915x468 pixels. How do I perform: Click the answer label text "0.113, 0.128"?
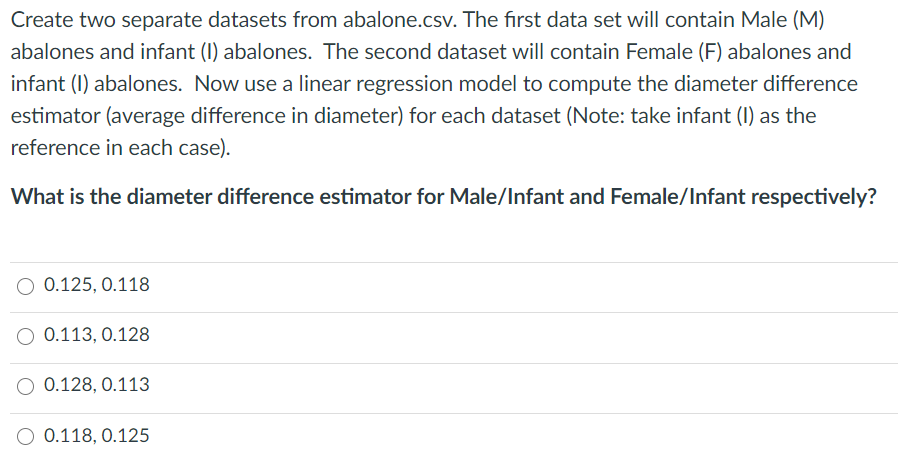click(97, 335)
